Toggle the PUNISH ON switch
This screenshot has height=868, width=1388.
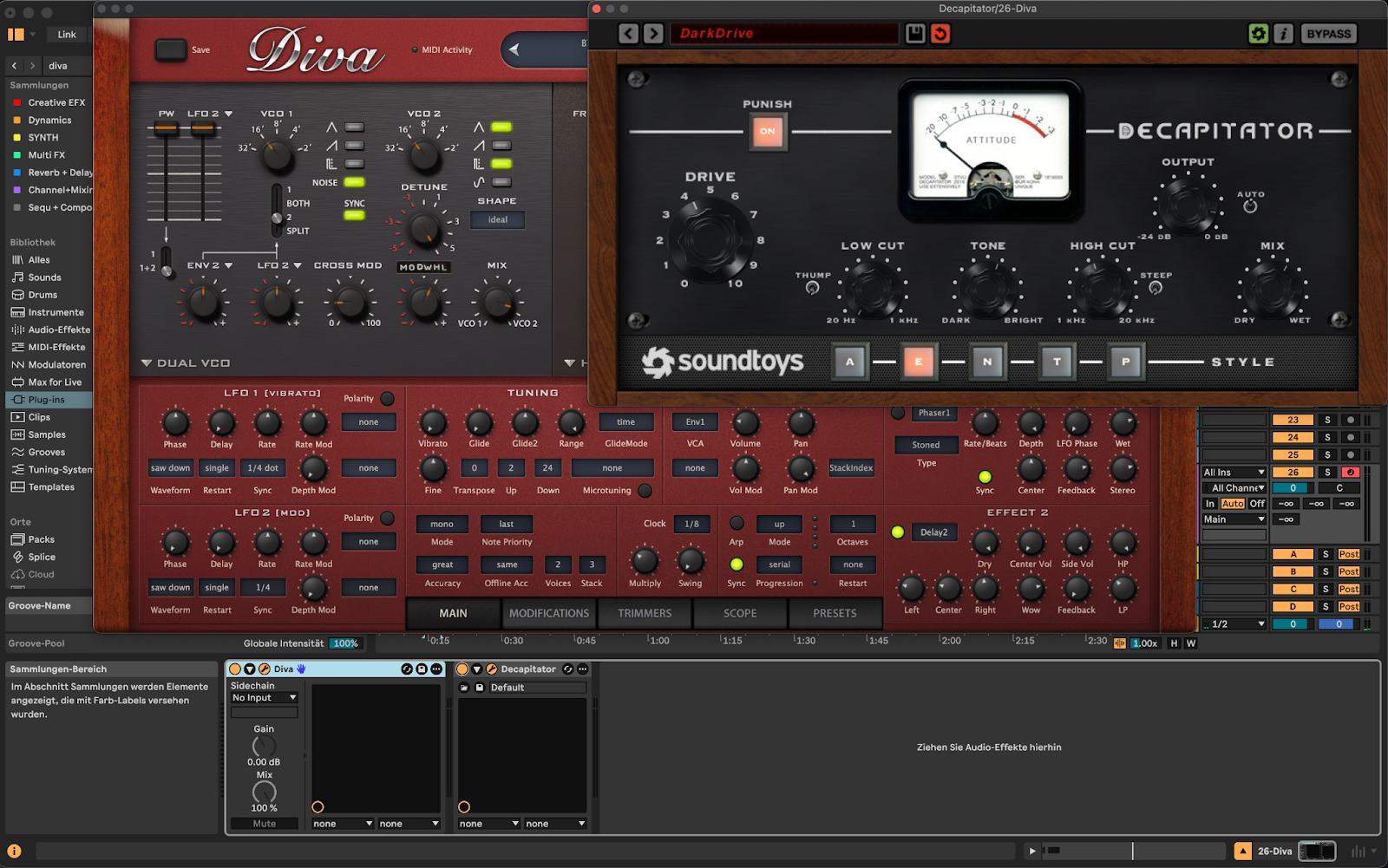768,132
